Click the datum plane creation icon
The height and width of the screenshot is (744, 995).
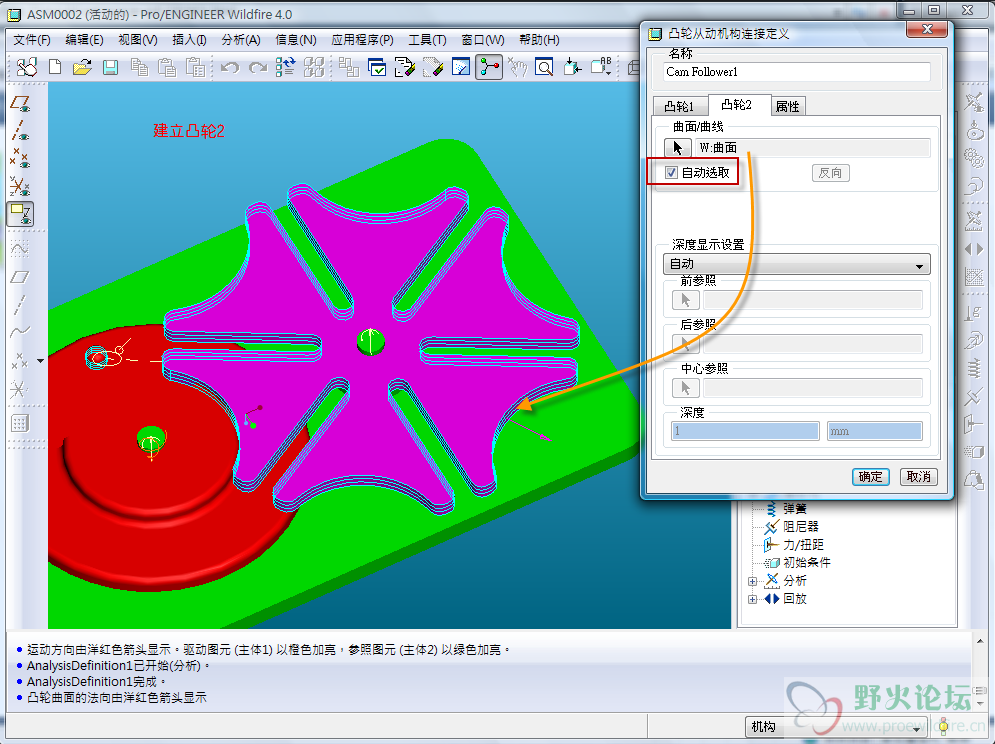tap(20, 277)
